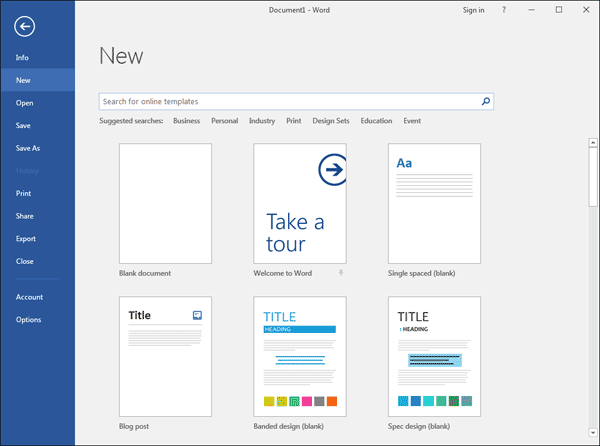Open the Print section
The width and height of the screenshot is (600, 446).
[24, 193]
